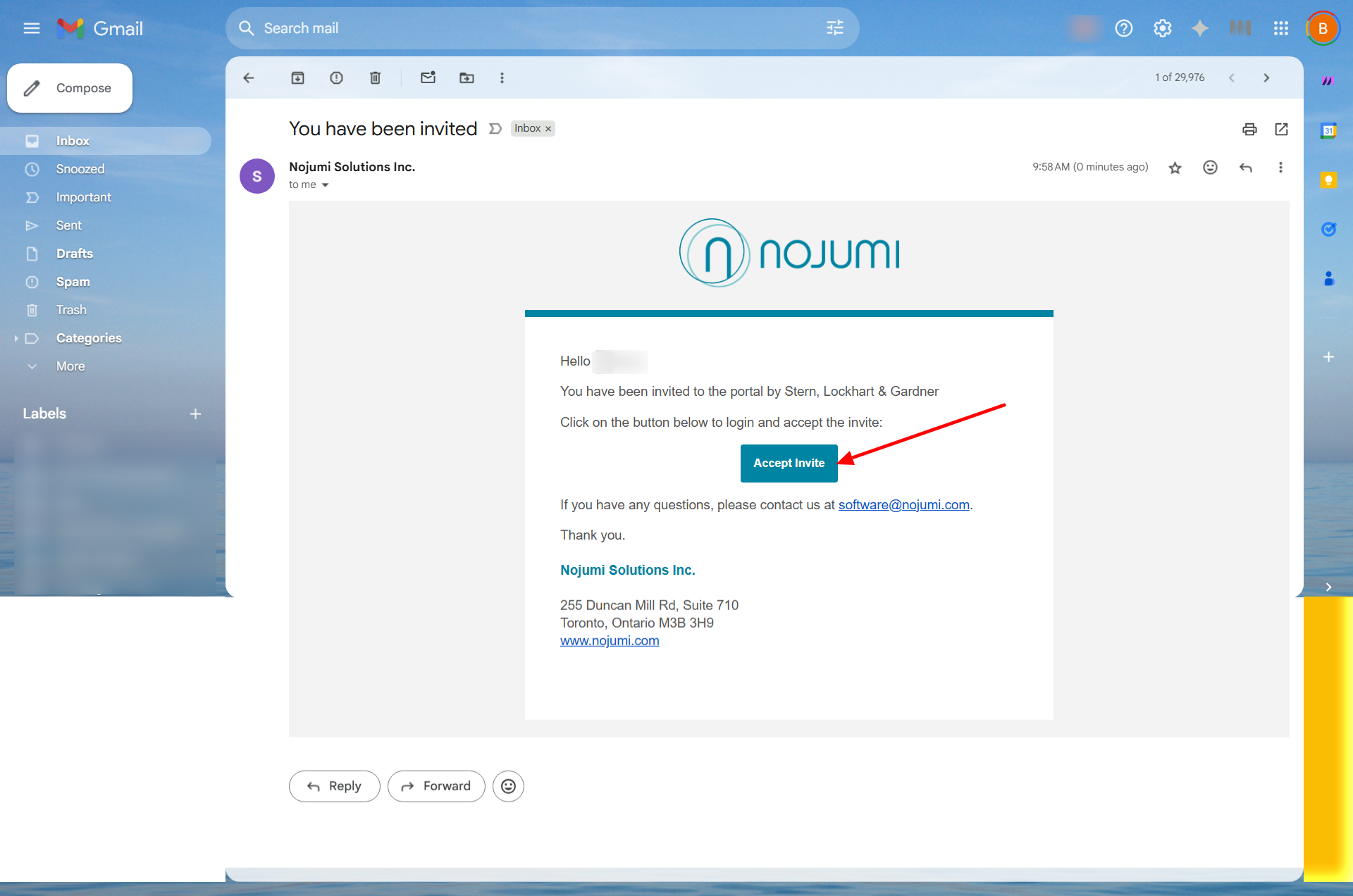Open the Google account avatar B
The image size is (1353, 896).
[x=1323, y=28]
